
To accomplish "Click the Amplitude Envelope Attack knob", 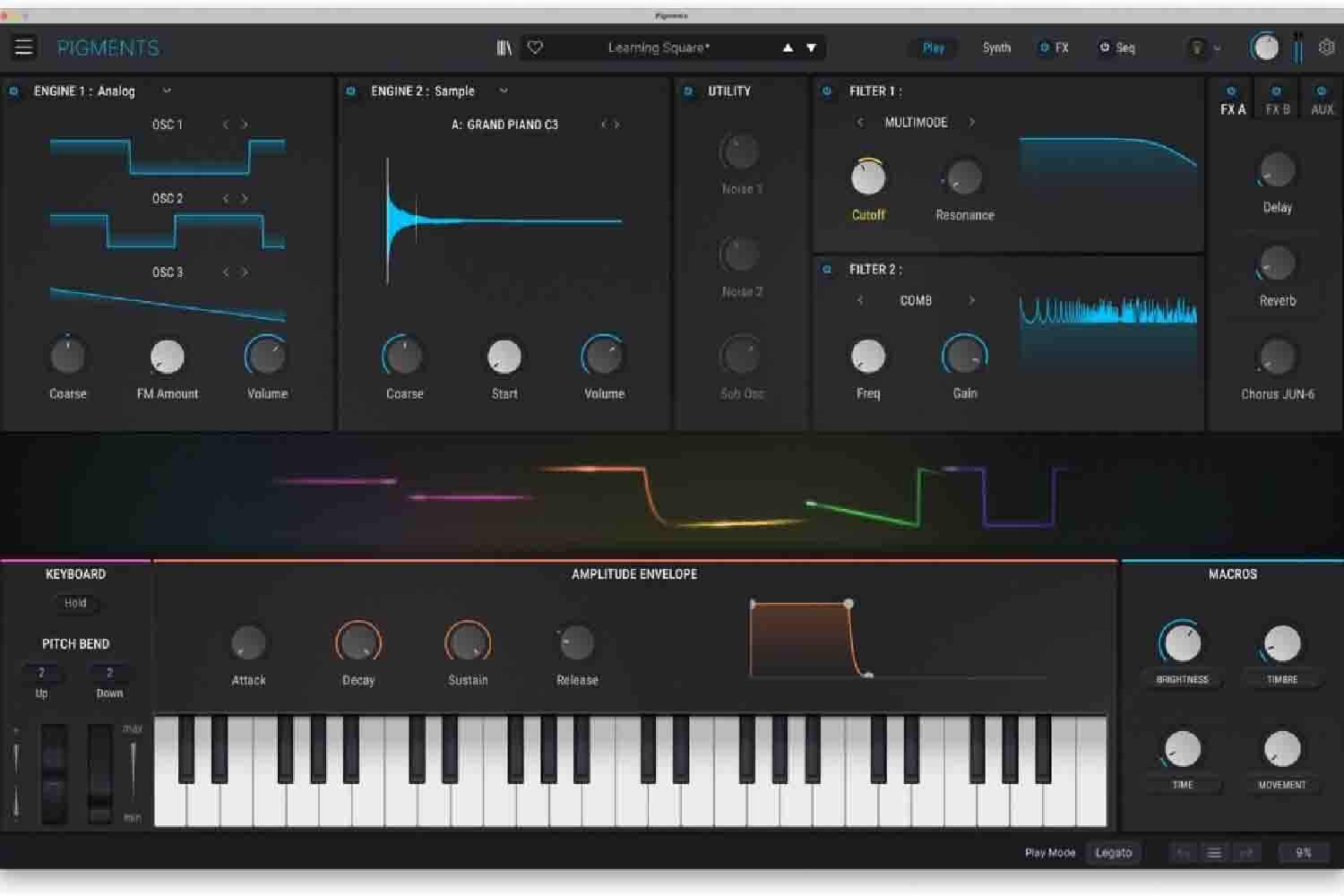I will pos(248,642).
